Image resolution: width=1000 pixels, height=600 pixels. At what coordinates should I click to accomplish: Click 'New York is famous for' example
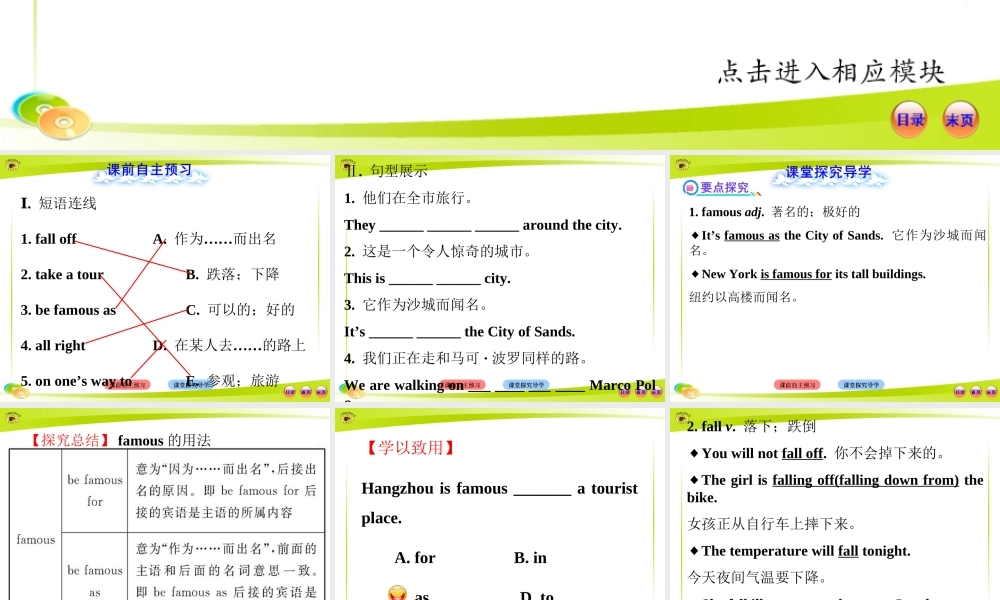[x=807, y=274]
